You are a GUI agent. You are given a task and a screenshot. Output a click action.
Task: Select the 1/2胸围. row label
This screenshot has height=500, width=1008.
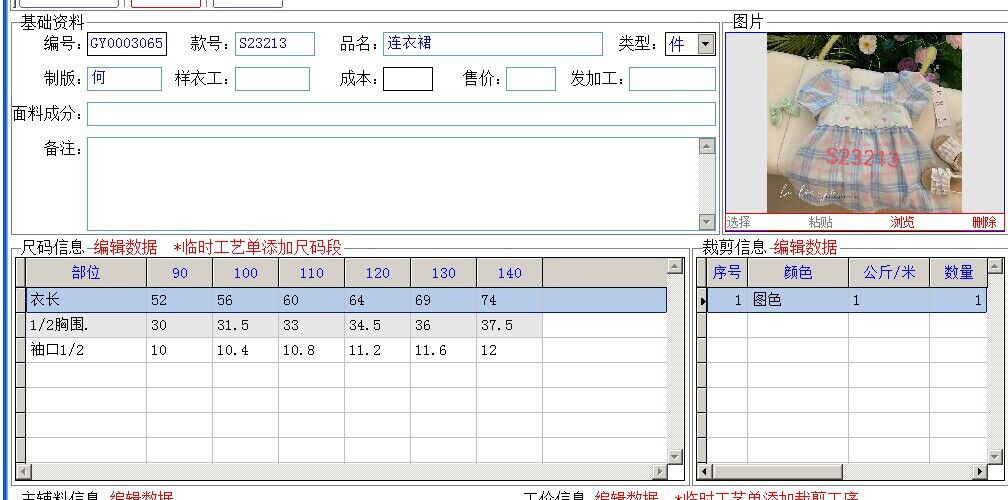(86, 325)
